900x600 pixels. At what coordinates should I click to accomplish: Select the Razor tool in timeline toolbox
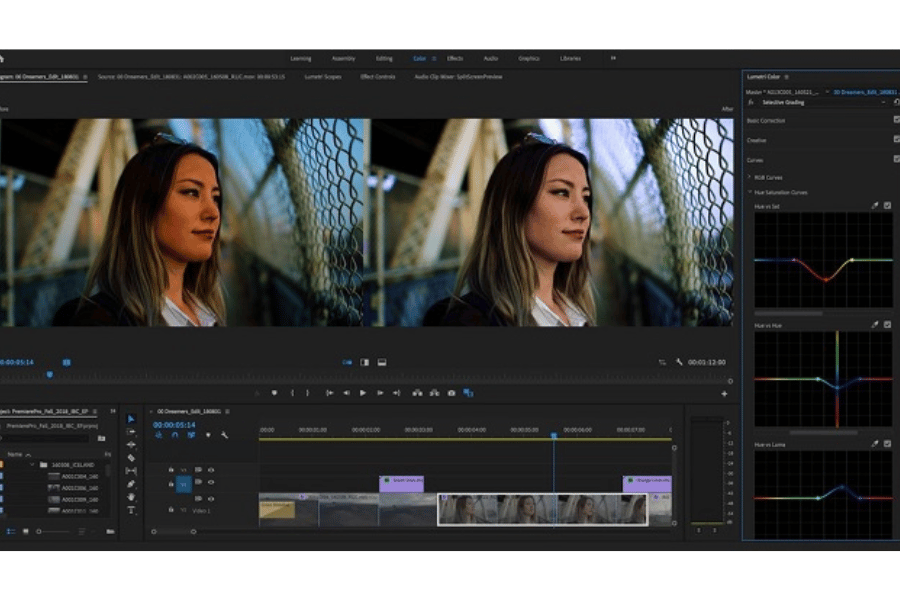131,458
